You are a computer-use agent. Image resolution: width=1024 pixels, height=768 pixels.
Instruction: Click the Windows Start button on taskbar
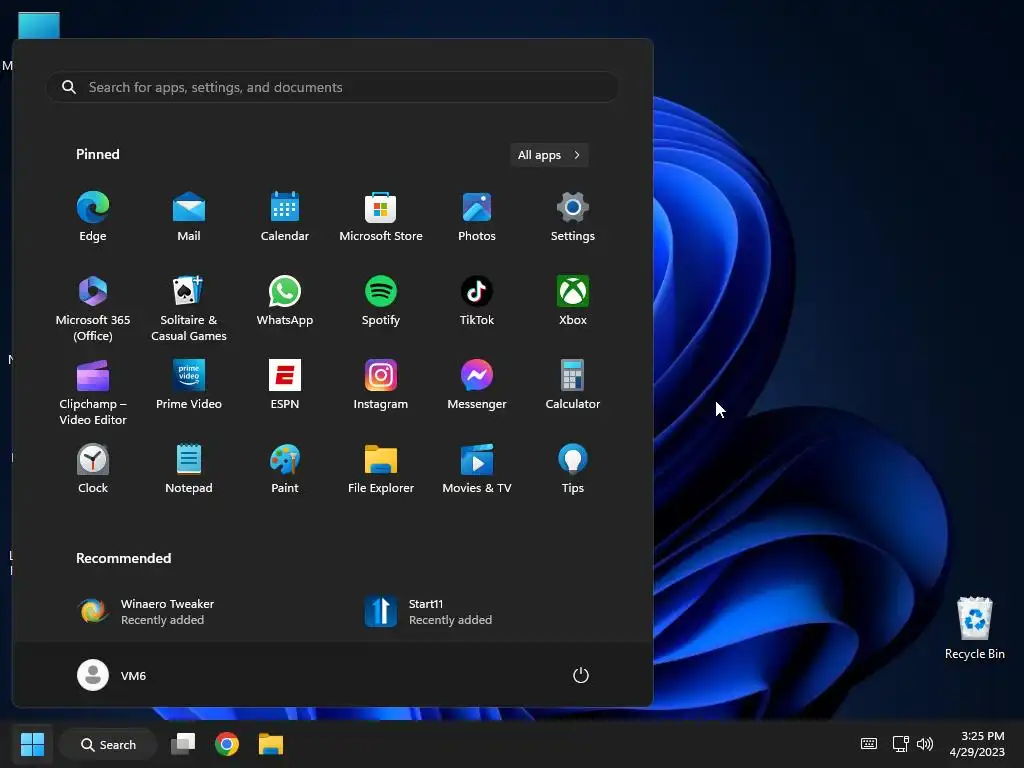point(32,744)
